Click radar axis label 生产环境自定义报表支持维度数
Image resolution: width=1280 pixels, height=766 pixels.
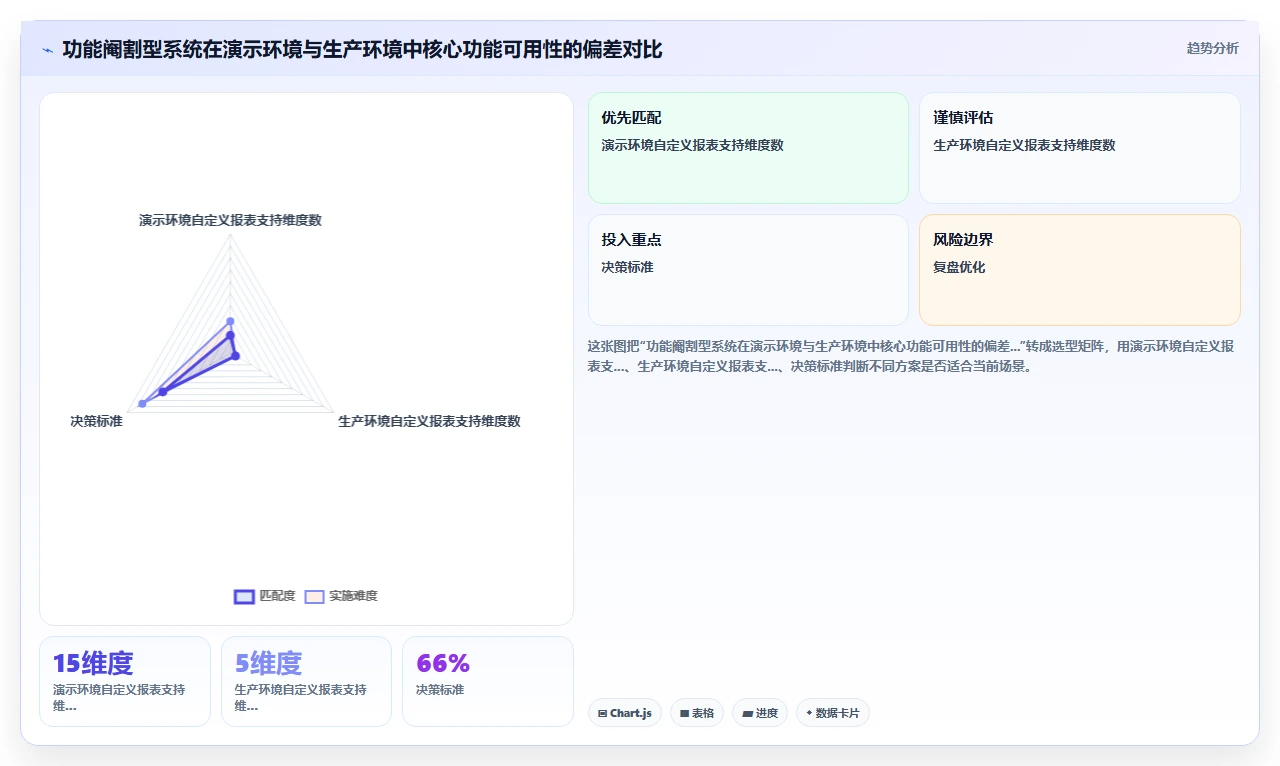[429, 421]
